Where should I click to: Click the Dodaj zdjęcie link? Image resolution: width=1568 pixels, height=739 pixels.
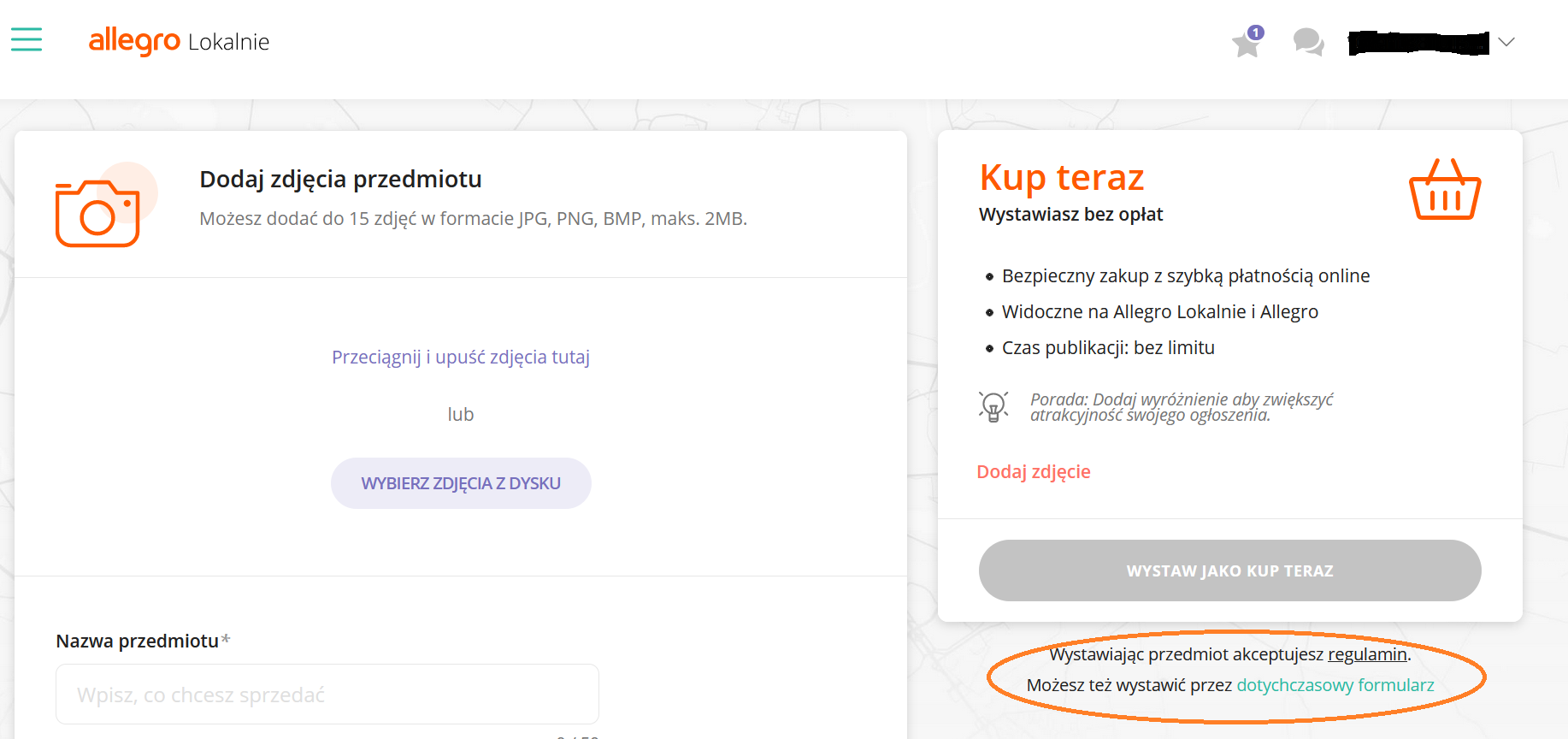[x=1034, y=471]
